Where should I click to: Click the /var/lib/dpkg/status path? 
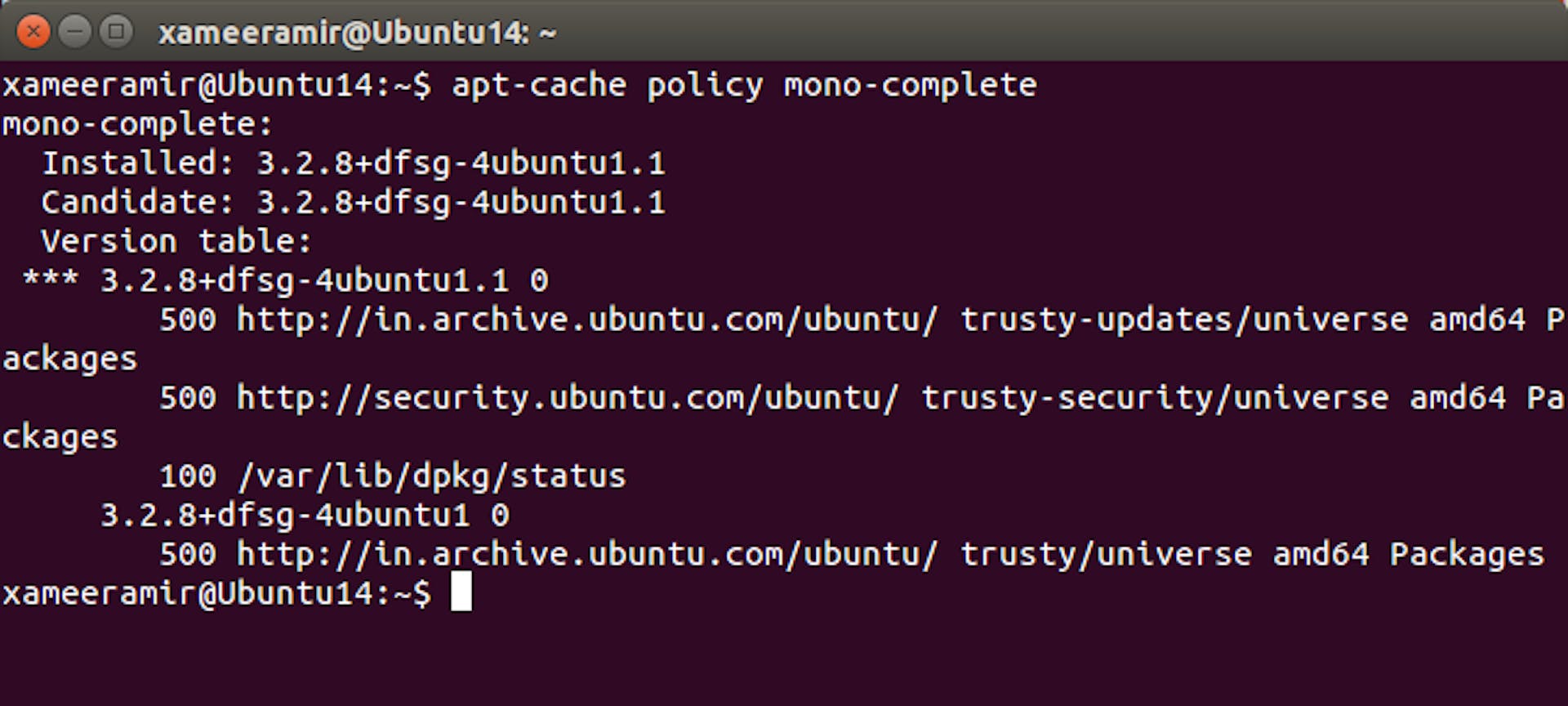pyautogui.click(x=432, y=476)
